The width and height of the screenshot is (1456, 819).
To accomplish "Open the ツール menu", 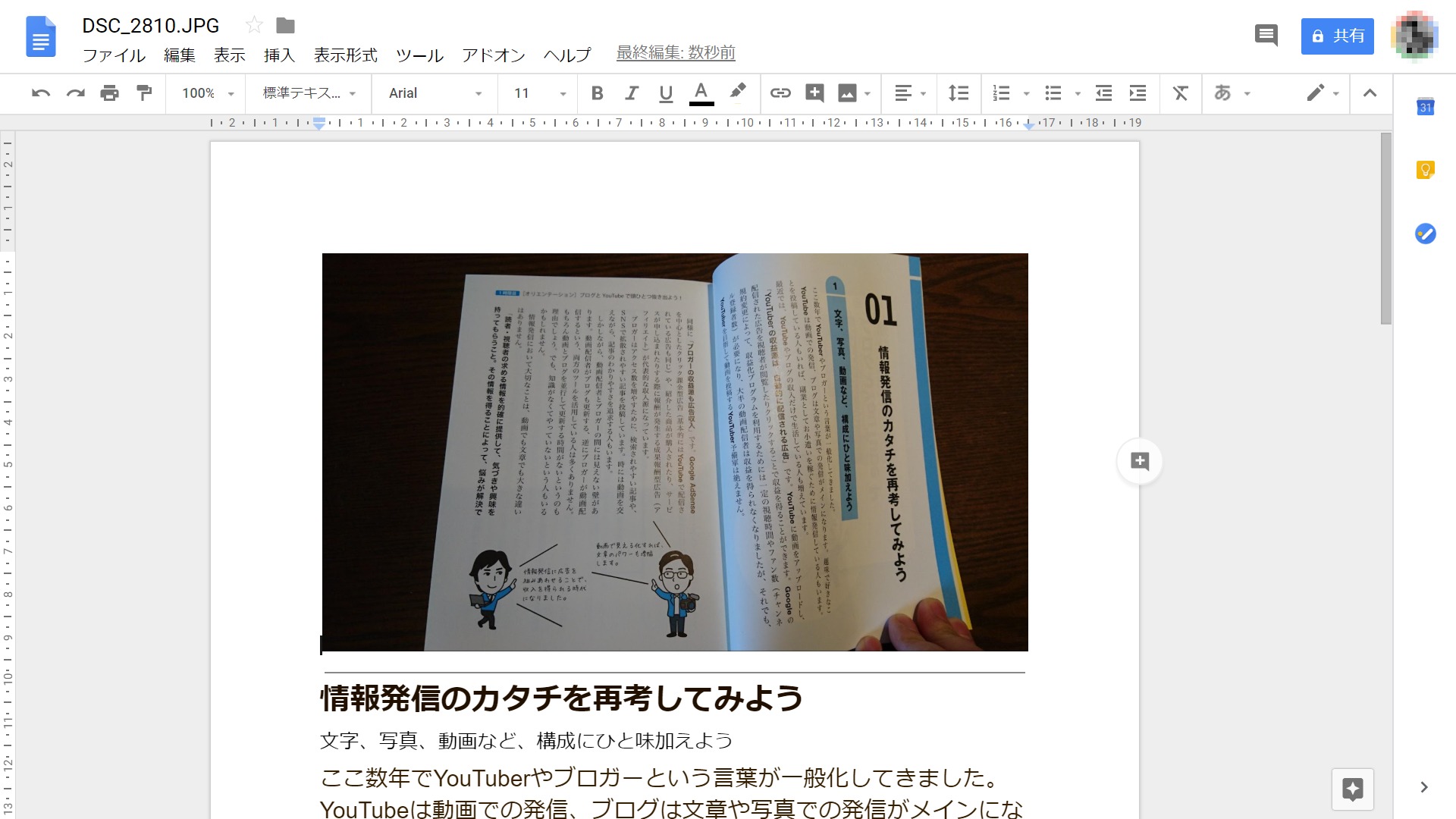I will (x=419, y=55).
